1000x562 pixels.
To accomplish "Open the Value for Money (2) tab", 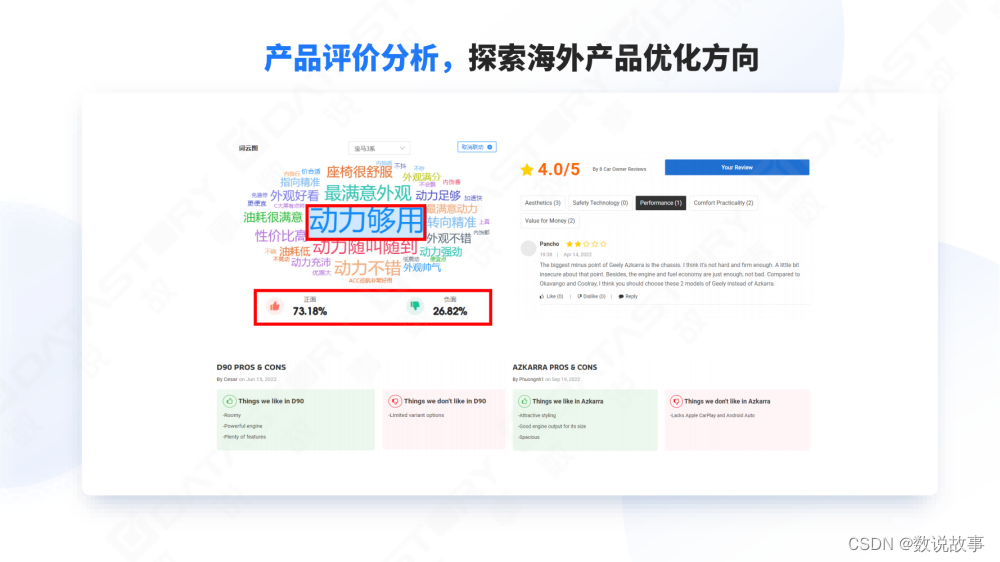I will [550, 221].
